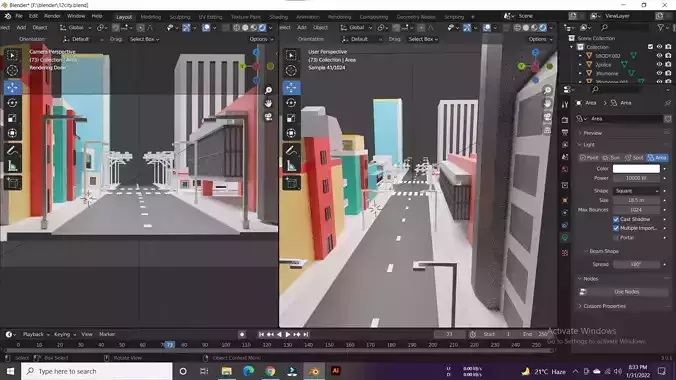Open Google Chrome from the taskbar
The image size is (676, 380).
point(270,371)
